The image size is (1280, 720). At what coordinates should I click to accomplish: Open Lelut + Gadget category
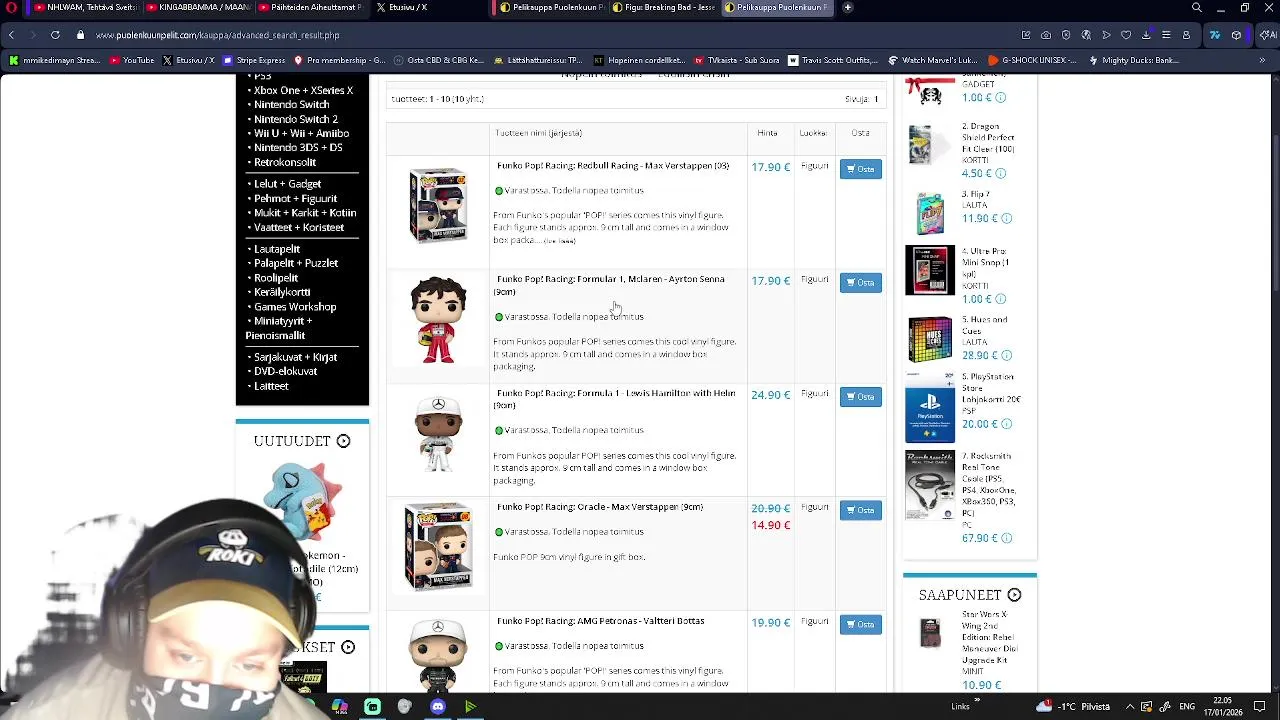(287, 184)
